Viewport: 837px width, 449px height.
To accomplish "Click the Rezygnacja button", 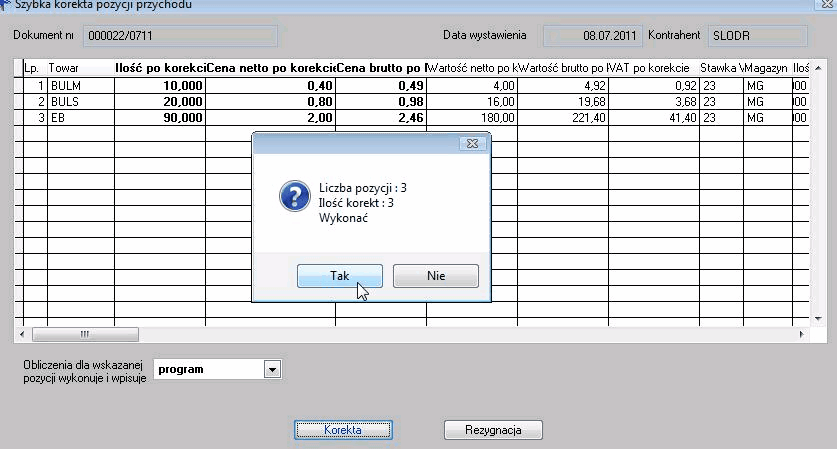I will pyautogui.click(x=493, y=430).
